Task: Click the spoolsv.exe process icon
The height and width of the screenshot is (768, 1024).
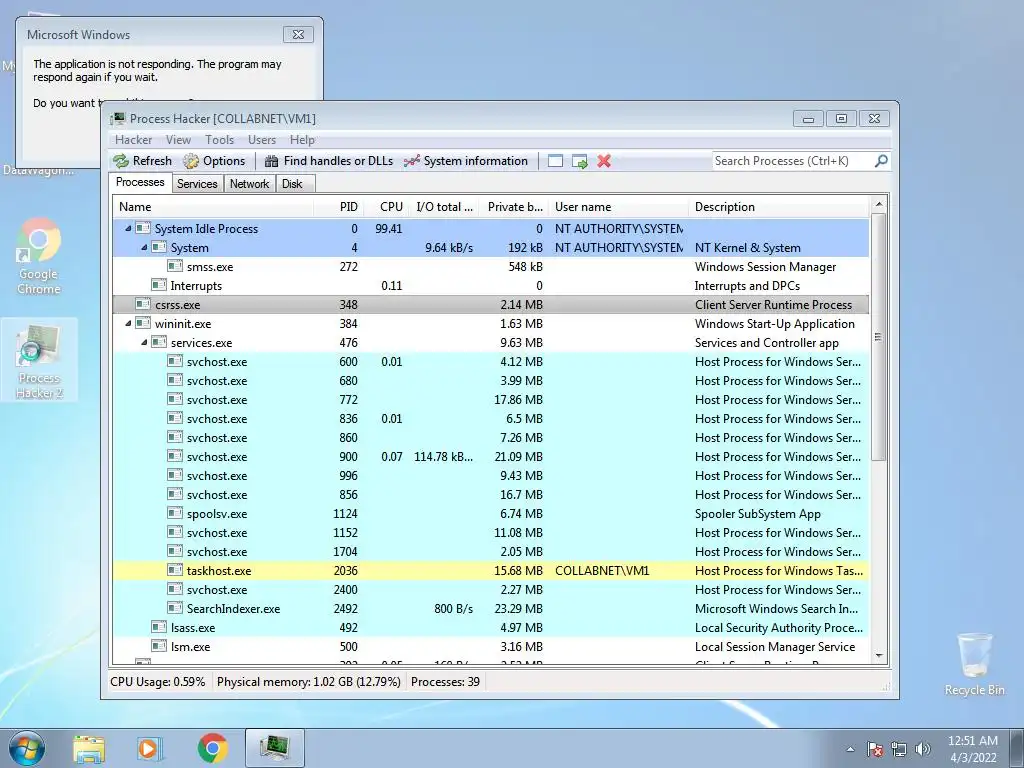Action: 174,513
